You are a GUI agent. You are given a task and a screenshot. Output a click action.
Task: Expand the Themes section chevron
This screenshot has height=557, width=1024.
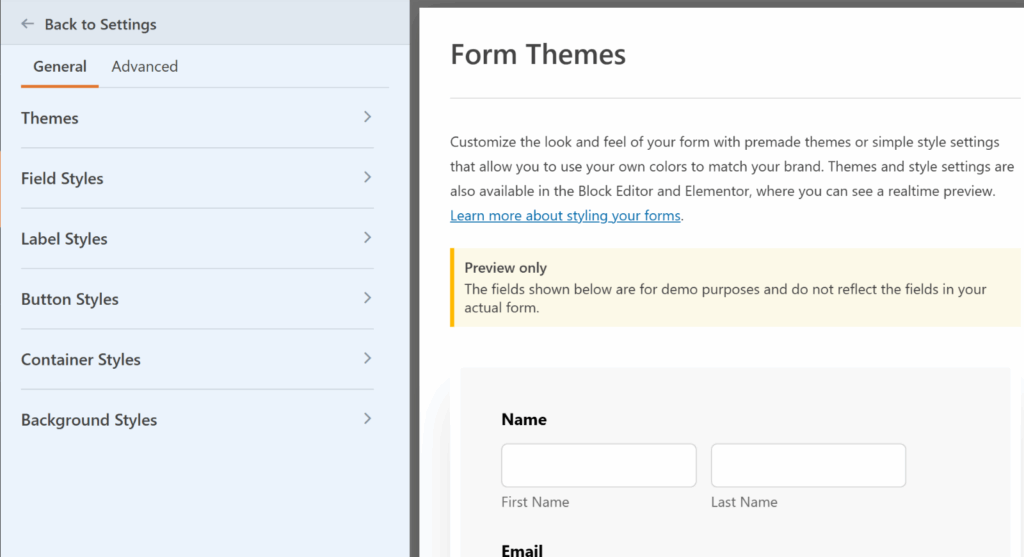[x=368, y=117]
